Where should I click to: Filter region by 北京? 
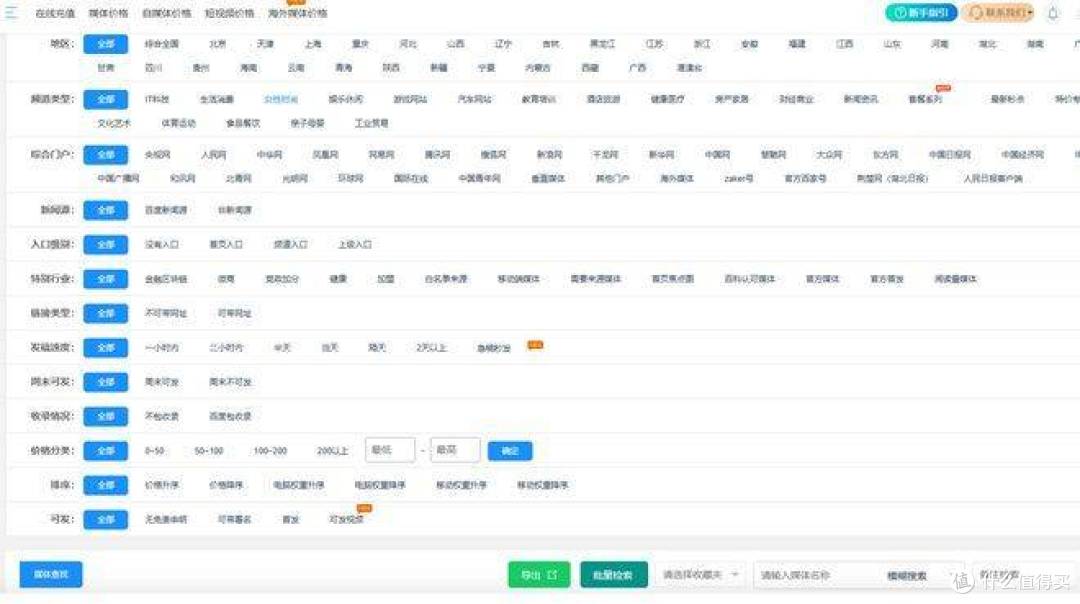[x=218, y=43]
